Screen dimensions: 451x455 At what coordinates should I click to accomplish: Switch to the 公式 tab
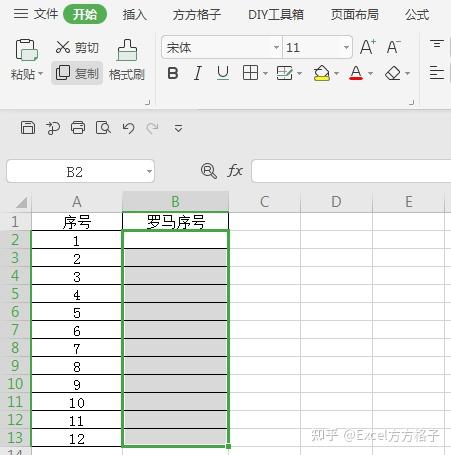click(x=417, y=15)
